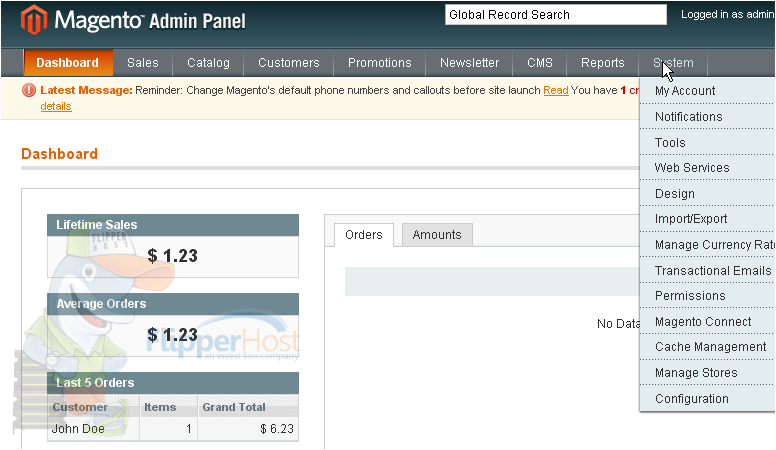Viewport: 776px width, 450px height.
Task: Select Notifications in the System dropdown
Action: [x=707, y=117]
